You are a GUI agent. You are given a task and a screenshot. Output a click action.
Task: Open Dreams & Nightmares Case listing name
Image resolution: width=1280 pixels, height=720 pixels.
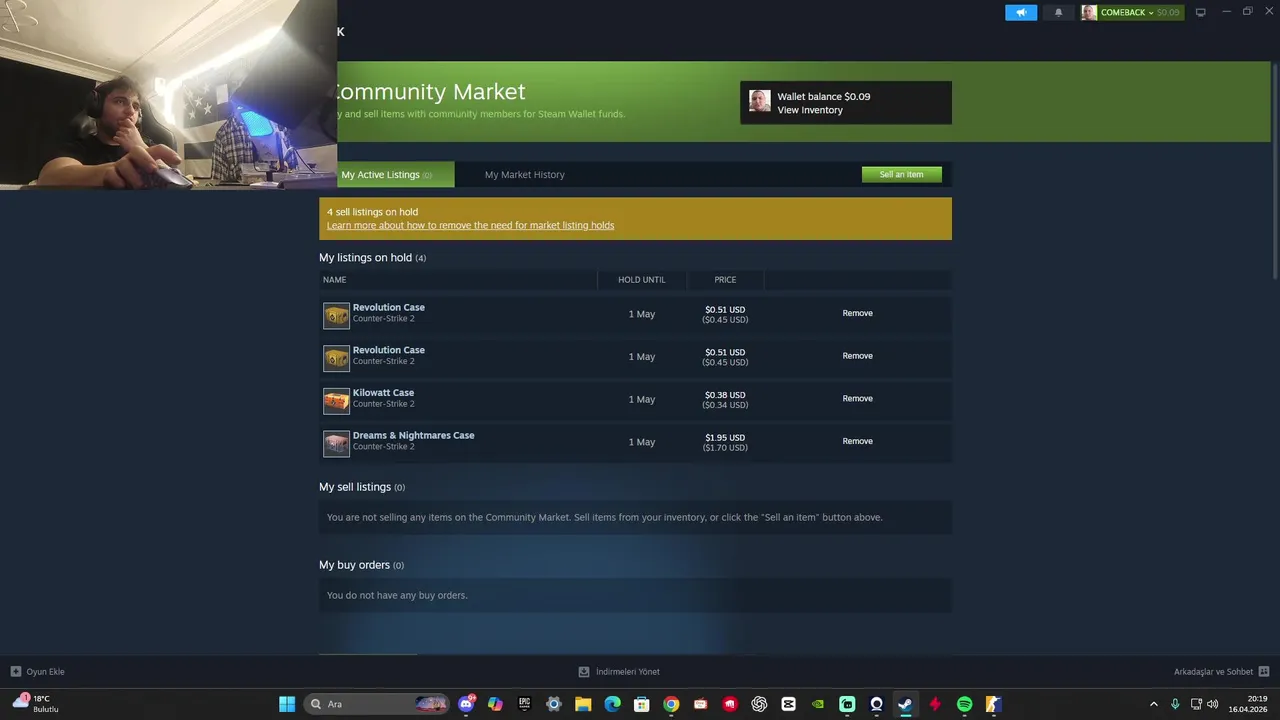[413, 436]
